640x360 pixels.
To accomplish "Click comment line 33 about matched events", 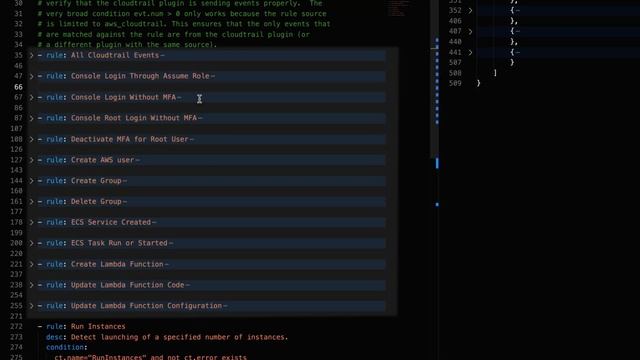I will (174, 35).
